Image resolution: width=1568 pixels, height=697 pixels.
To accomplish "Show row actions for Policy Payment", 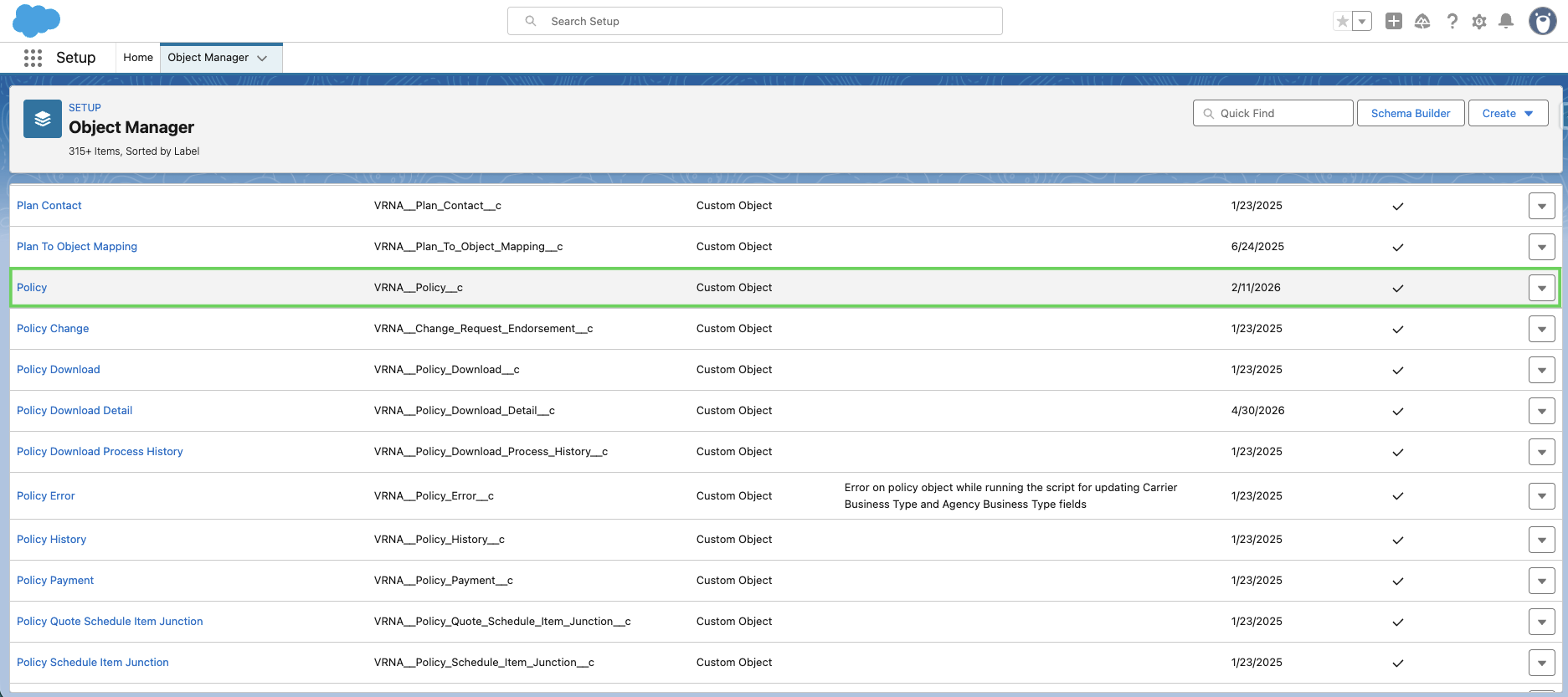I will pyautogui.click(x=1542, y=581).
